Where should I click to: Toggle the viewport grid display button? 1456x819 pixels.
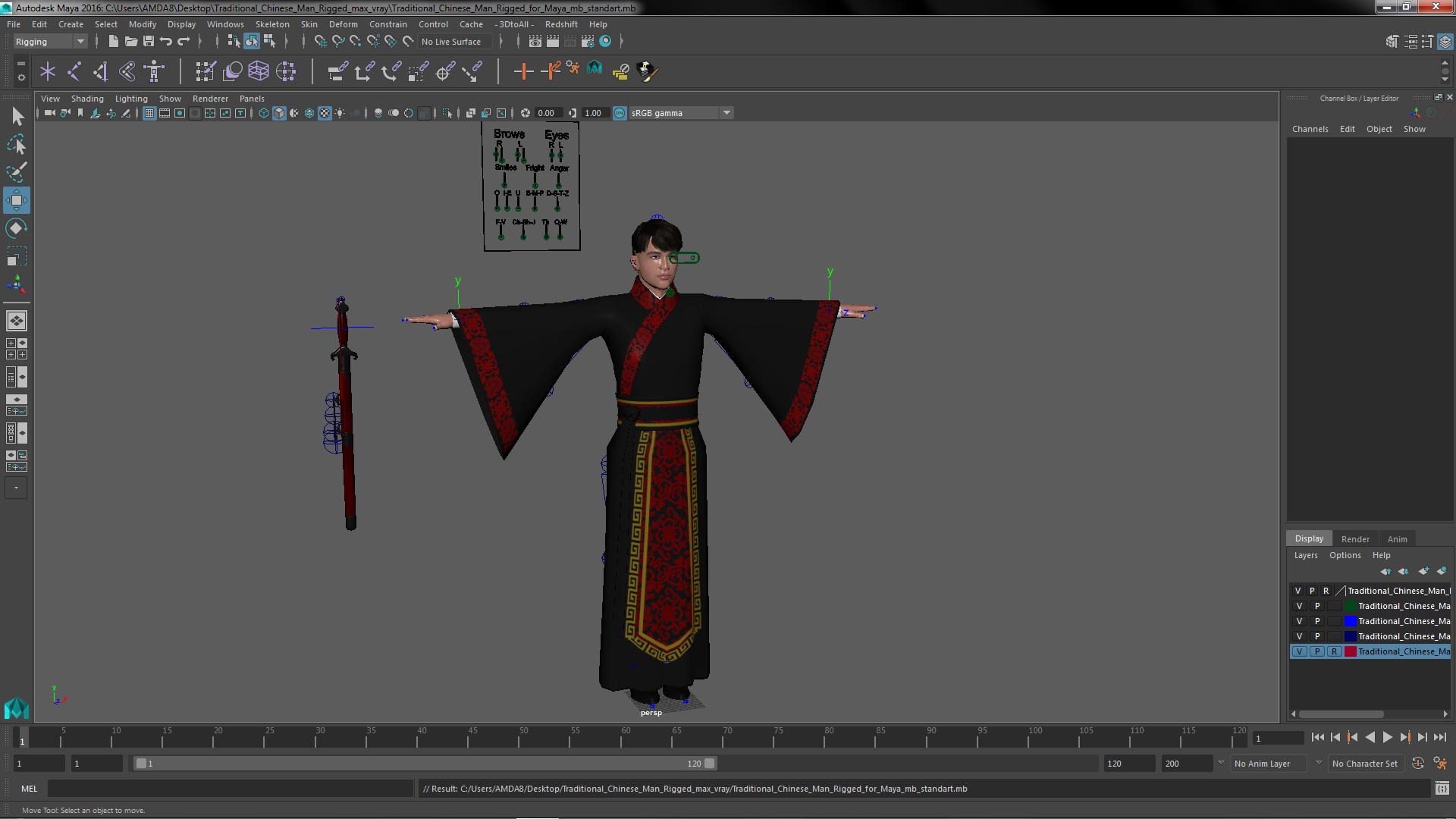(149, 113)
